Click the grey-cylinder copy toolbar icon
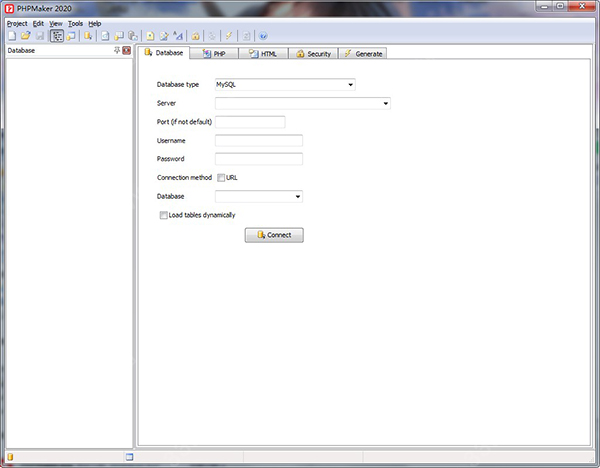This screenshot has height=468, width=600. point(133,36)
